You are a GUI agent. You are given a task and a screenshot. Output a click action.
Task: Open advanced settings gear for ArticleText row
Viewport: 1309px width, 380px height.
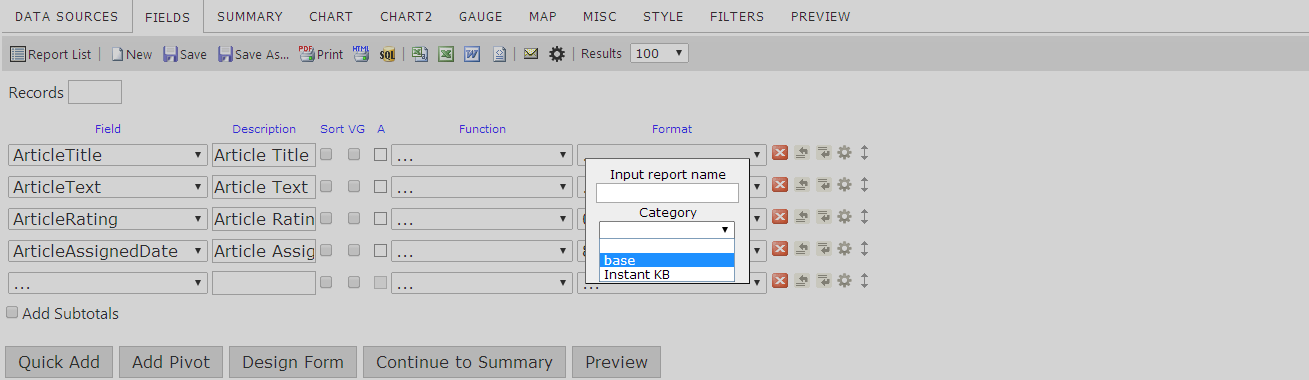pyautogui.click(x=845, y=185)
